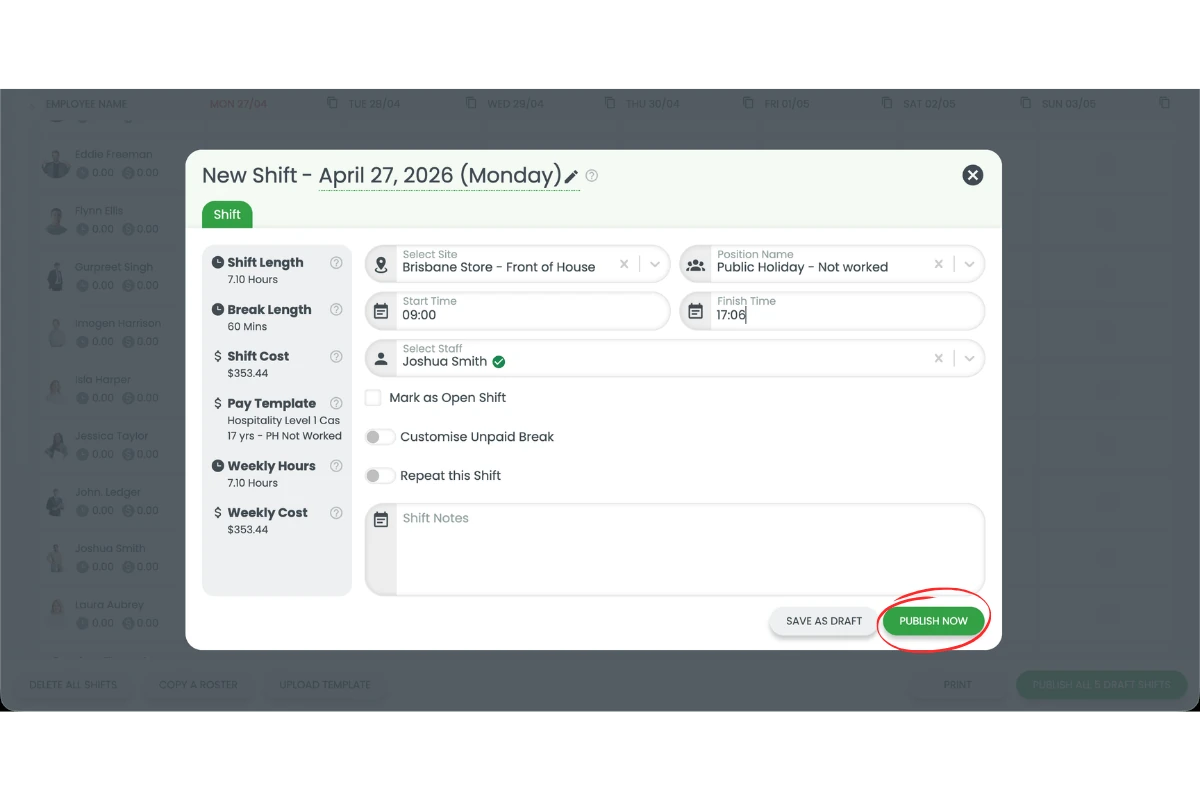The height and width of the screenshot is (800, 1200).
Task: Click the Shift Cost dollar icon
Action: 218,356
